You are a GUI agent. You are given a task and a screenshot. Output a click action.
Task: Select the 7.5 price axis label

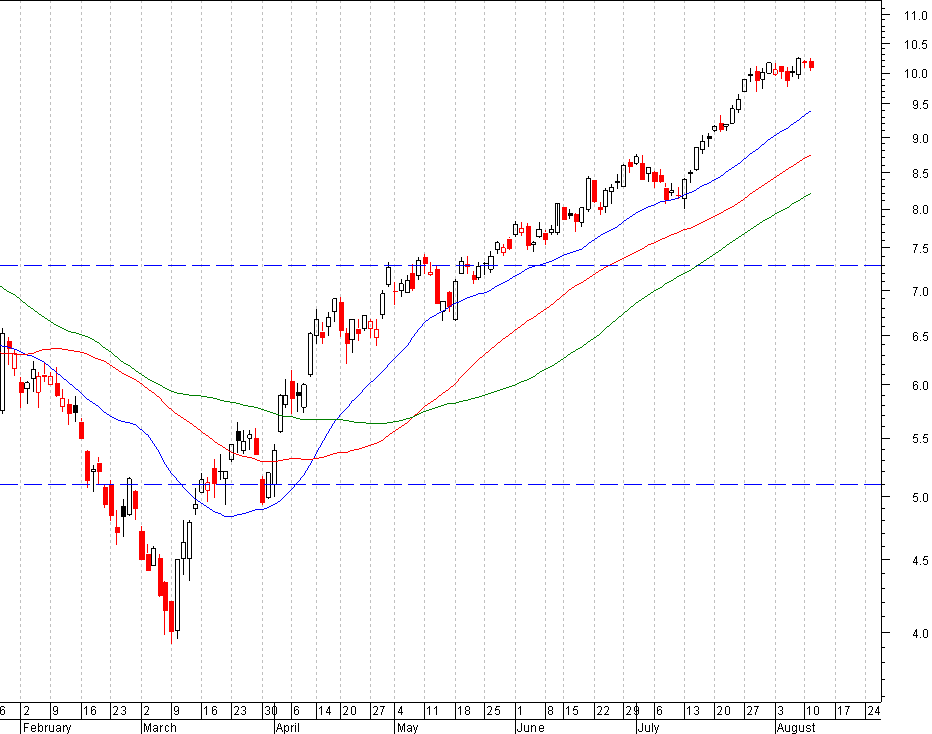919,249
